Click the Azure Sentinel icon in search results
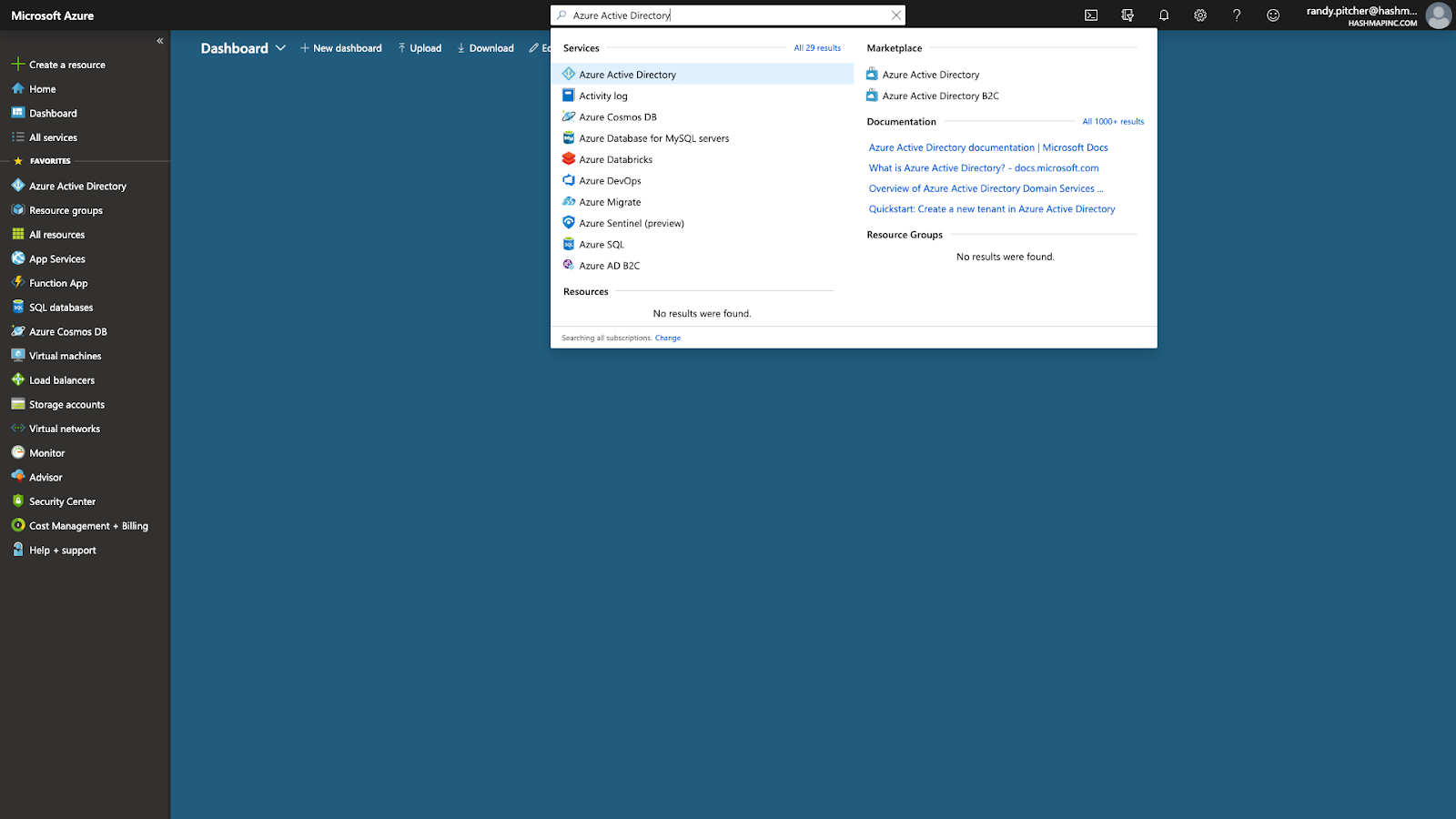1456x819 pixels. (569, 223)
